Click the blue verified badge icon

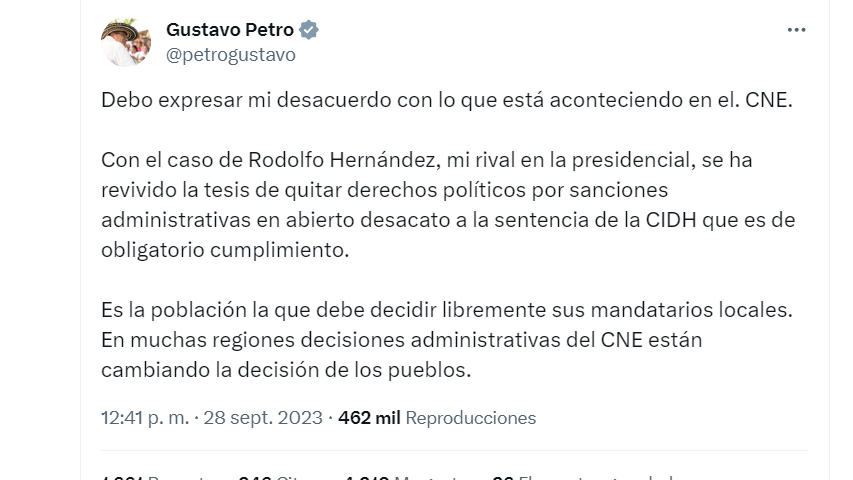click(309, 30)
